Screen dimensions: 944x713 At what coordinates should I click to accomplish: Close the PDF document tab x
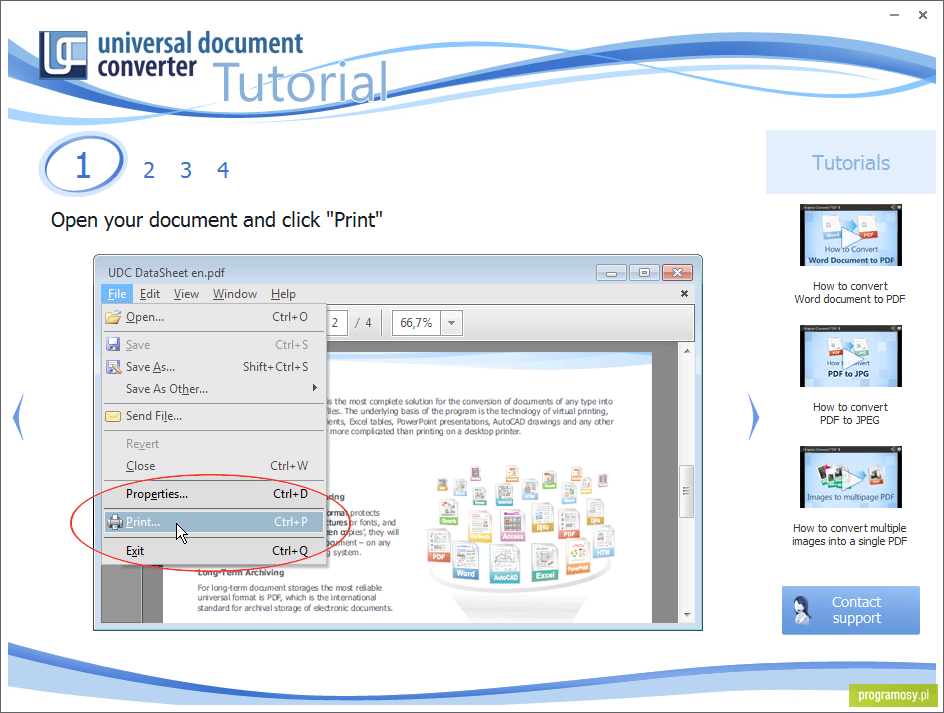[684, 293]
